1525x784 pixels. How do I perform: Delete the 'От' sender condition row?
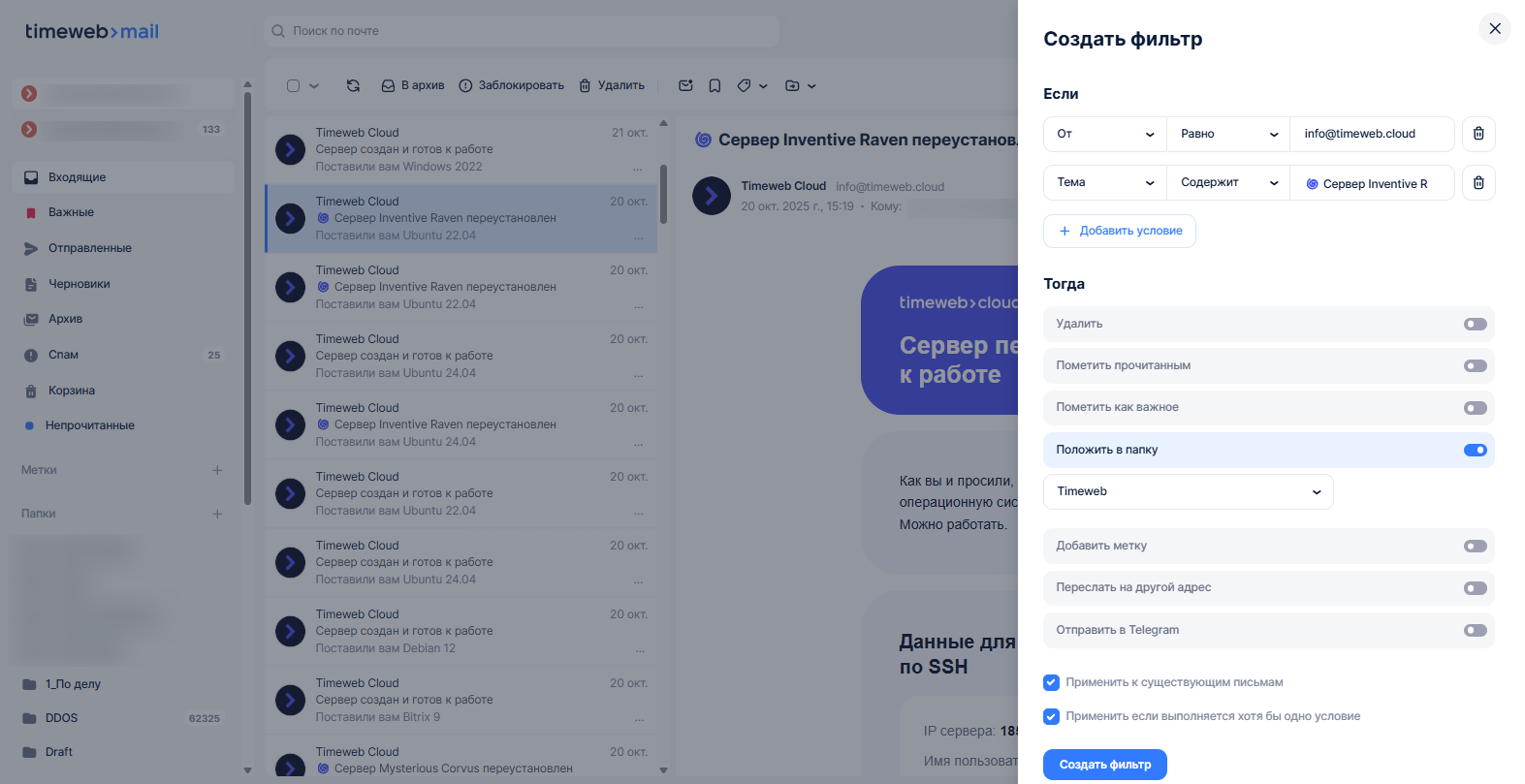coord(1477,134)
